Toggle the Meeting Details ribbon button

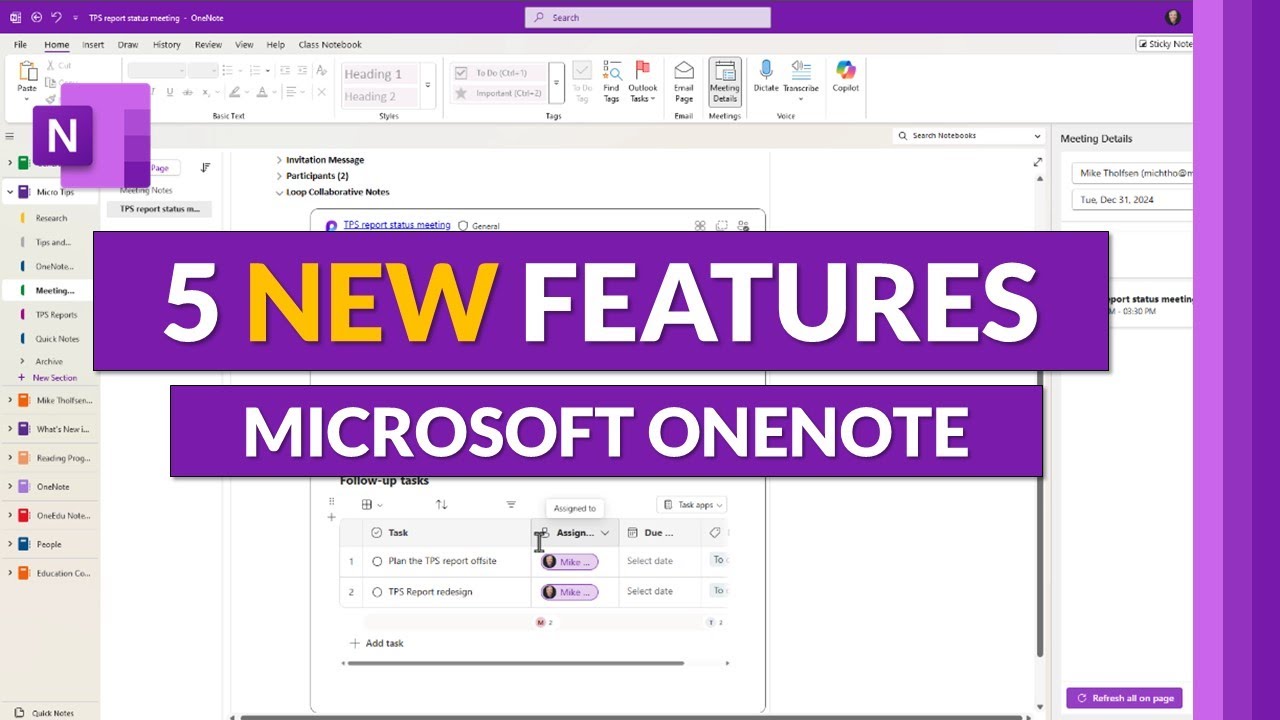(x=725, y=81)
